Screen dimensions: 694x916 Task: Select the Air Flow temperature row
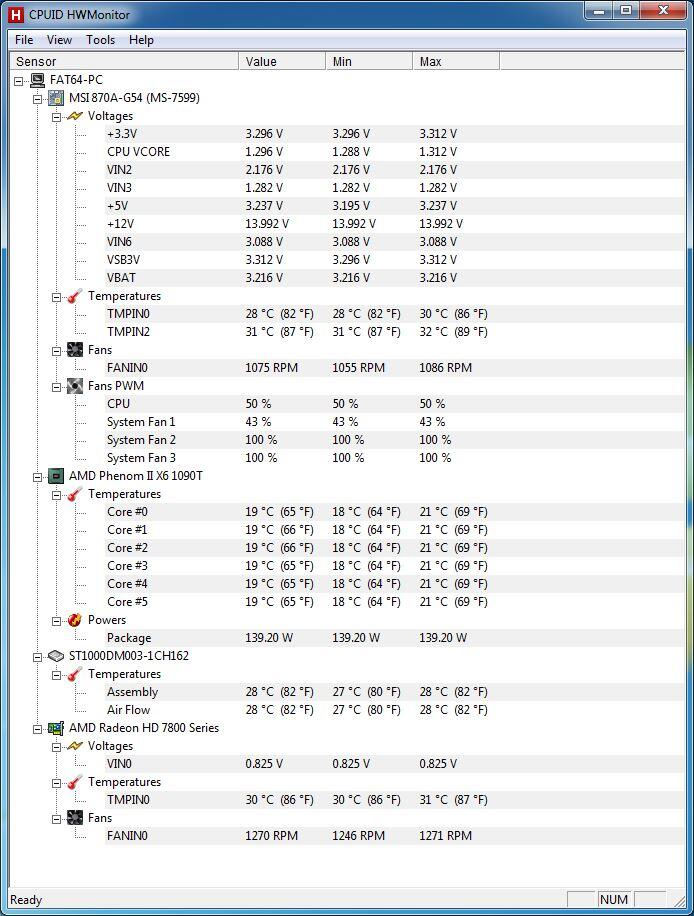coord(394,710)
